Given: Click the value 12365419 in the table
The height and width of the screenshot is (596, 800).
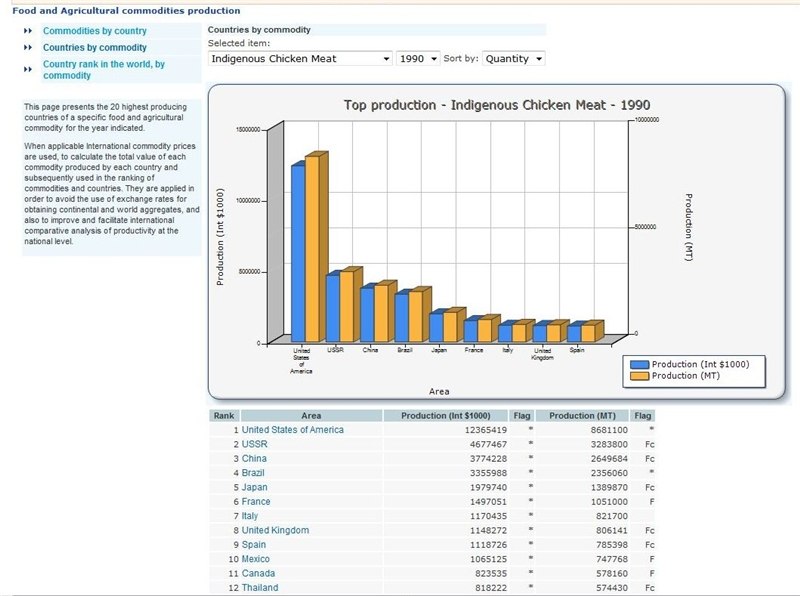Looking at the screenshot, I should (x=486, y=430).
